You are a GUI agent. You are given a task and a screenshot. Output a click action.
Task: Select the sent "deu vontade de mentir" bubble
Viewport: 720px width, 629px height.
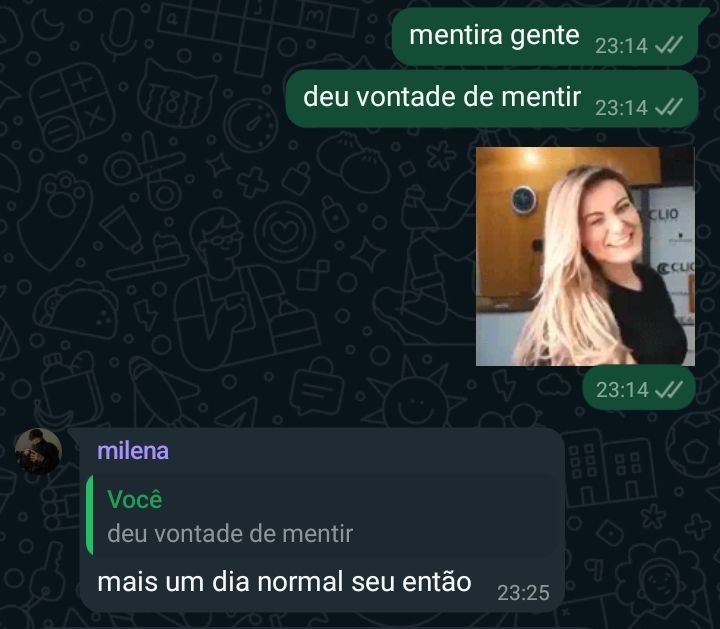tap(492, 98)
